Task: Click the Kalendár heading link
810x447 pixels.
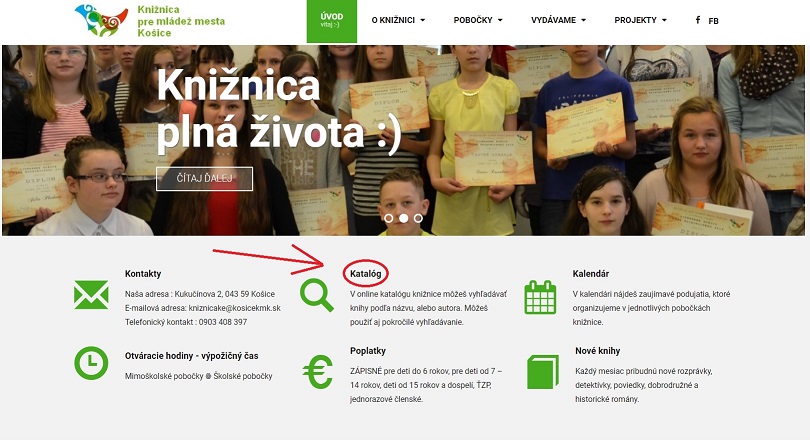Action: click(x=590, y=273)
